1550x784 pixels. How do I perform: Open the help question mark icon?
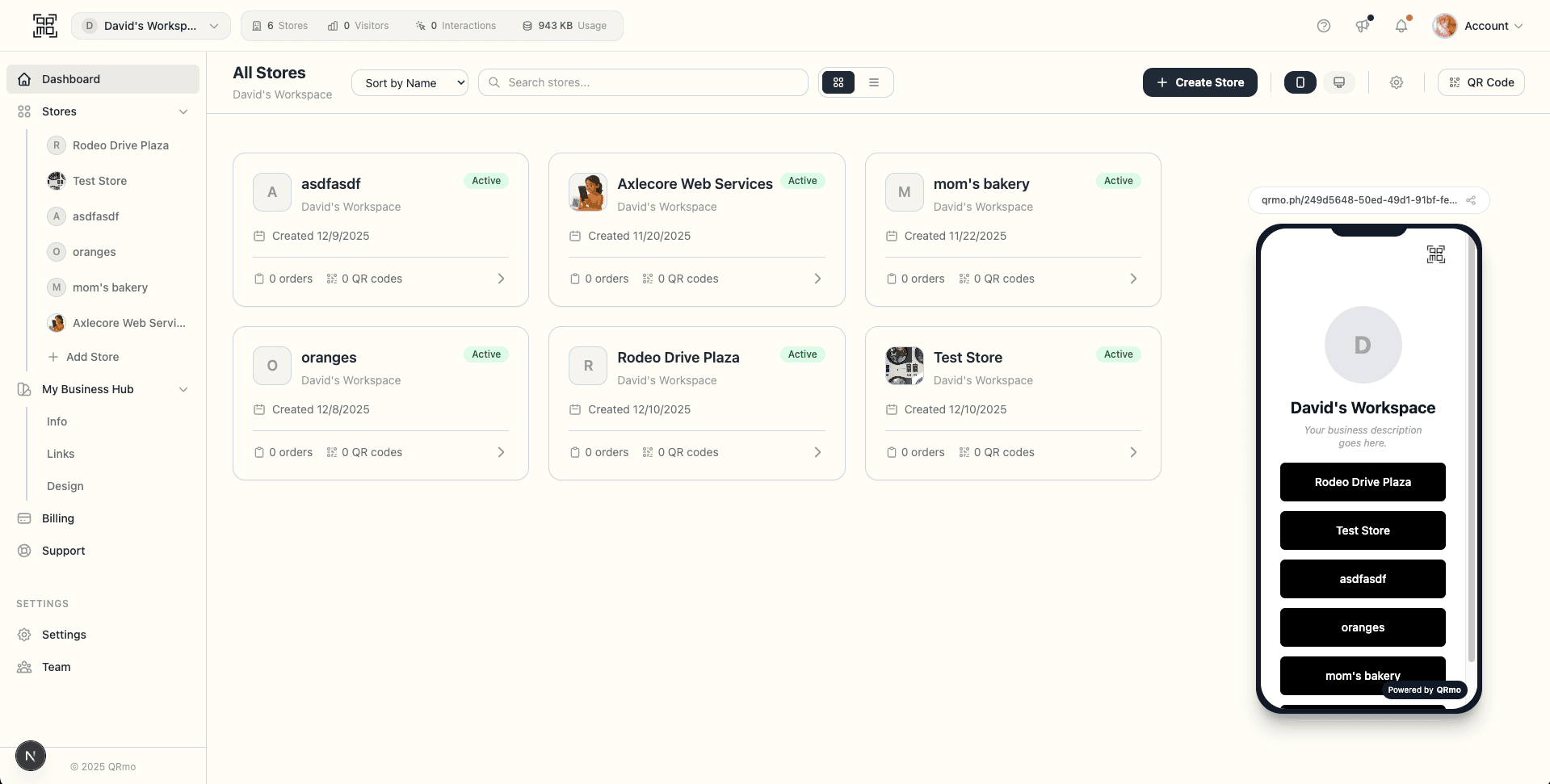point(1324,25)
